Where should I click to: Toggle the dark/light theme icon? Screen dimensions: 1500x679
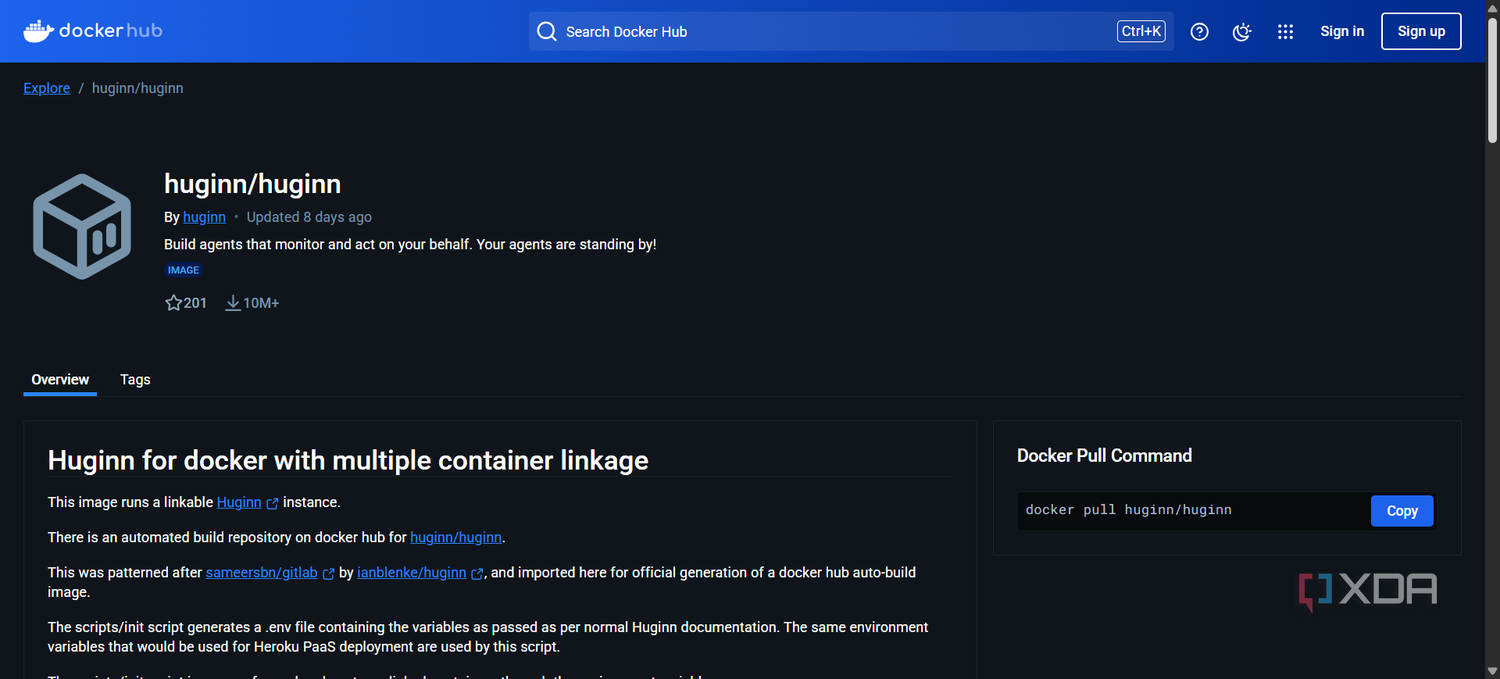click(1242, 32)
